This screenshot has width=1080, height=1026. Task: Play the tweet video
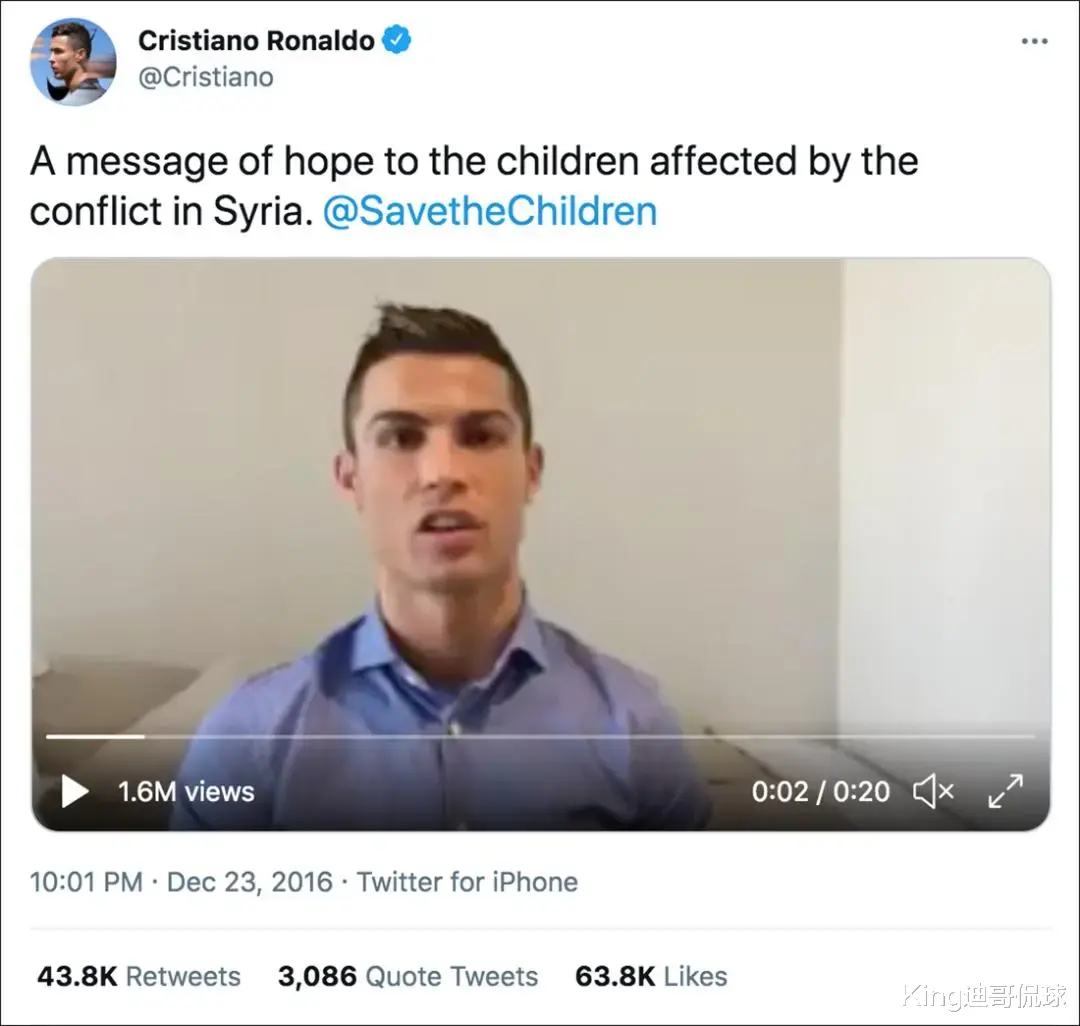point(75,791)
